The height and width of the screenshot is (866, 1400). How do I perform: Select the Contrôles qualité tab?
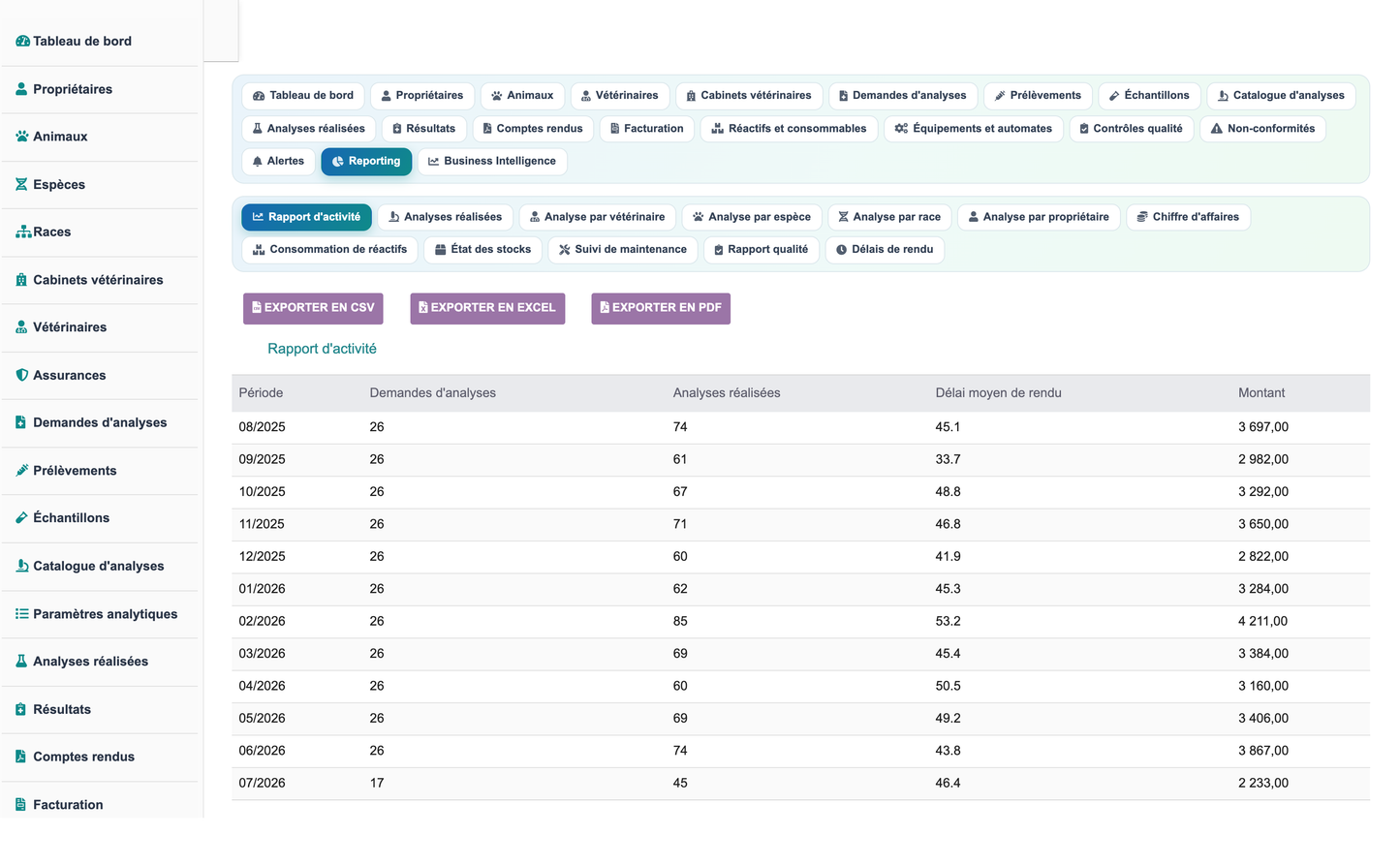(1132, 129)
